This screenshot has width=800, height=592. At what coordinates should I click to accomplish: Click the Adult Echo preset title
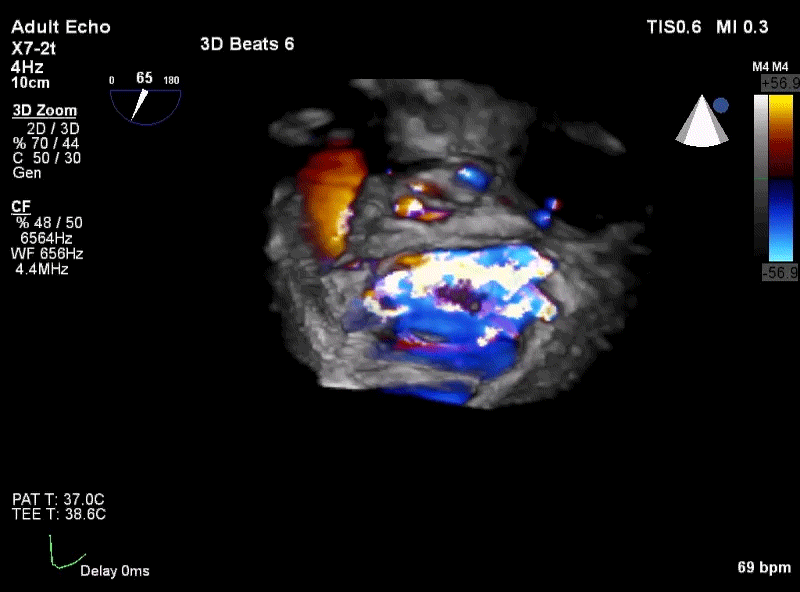tap(61, 27)
